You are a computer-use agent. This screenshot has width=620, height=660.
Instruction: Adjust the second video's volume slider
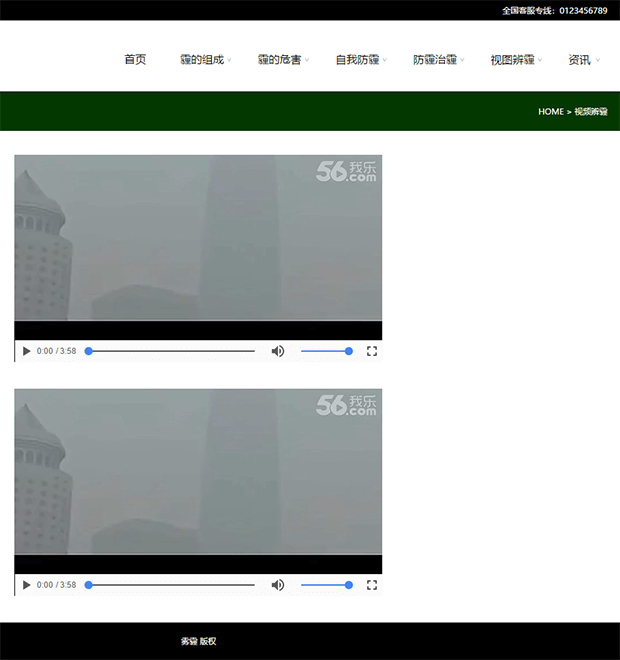click(325, 585)
